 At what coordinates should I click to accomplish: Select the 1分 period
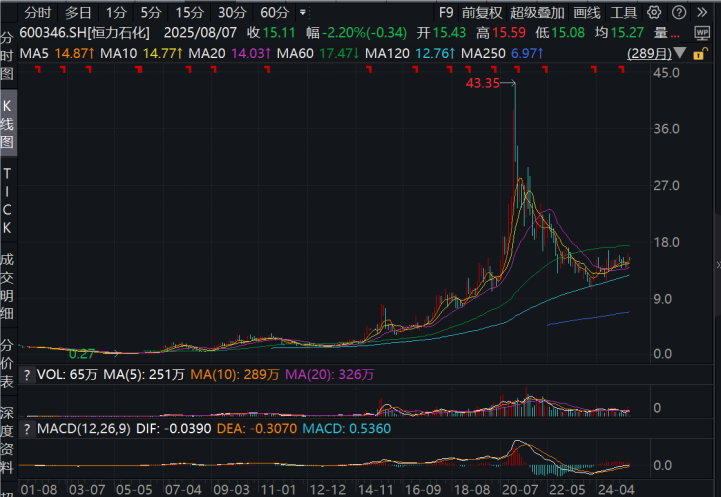116,12
